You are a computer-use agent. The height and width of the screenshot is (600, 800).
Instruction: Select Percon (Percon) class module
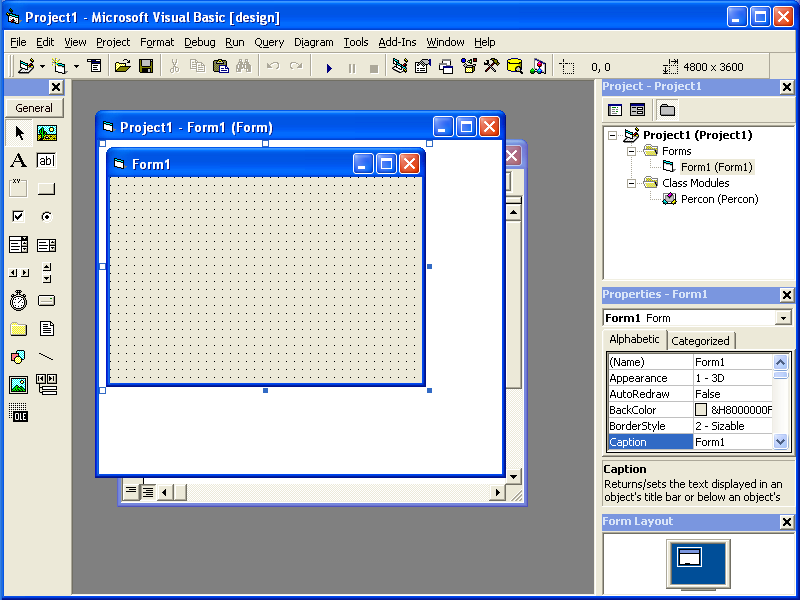click(719, 199)
